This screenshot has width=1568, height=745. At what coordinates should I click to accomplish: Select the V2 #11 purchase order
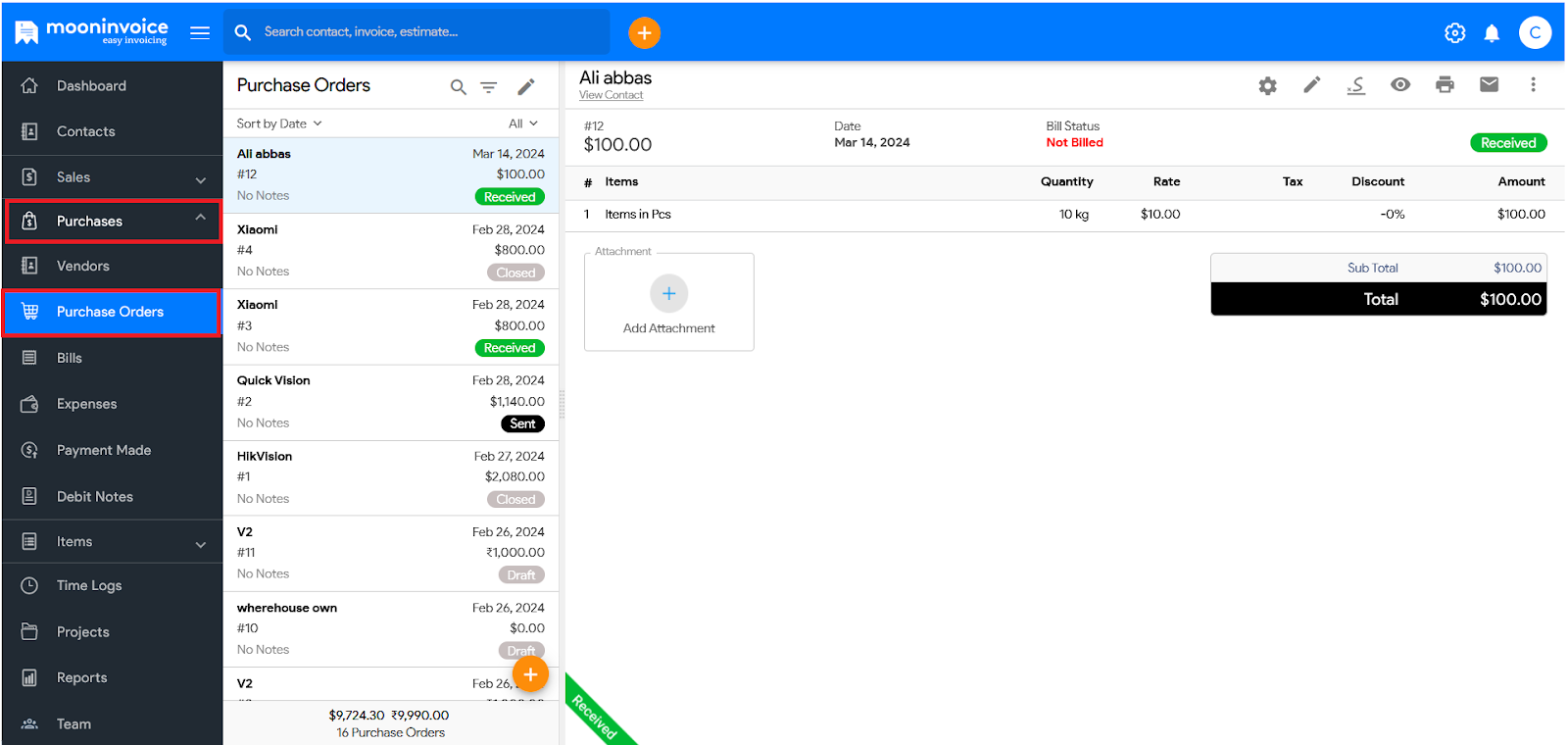coord(391,553)
